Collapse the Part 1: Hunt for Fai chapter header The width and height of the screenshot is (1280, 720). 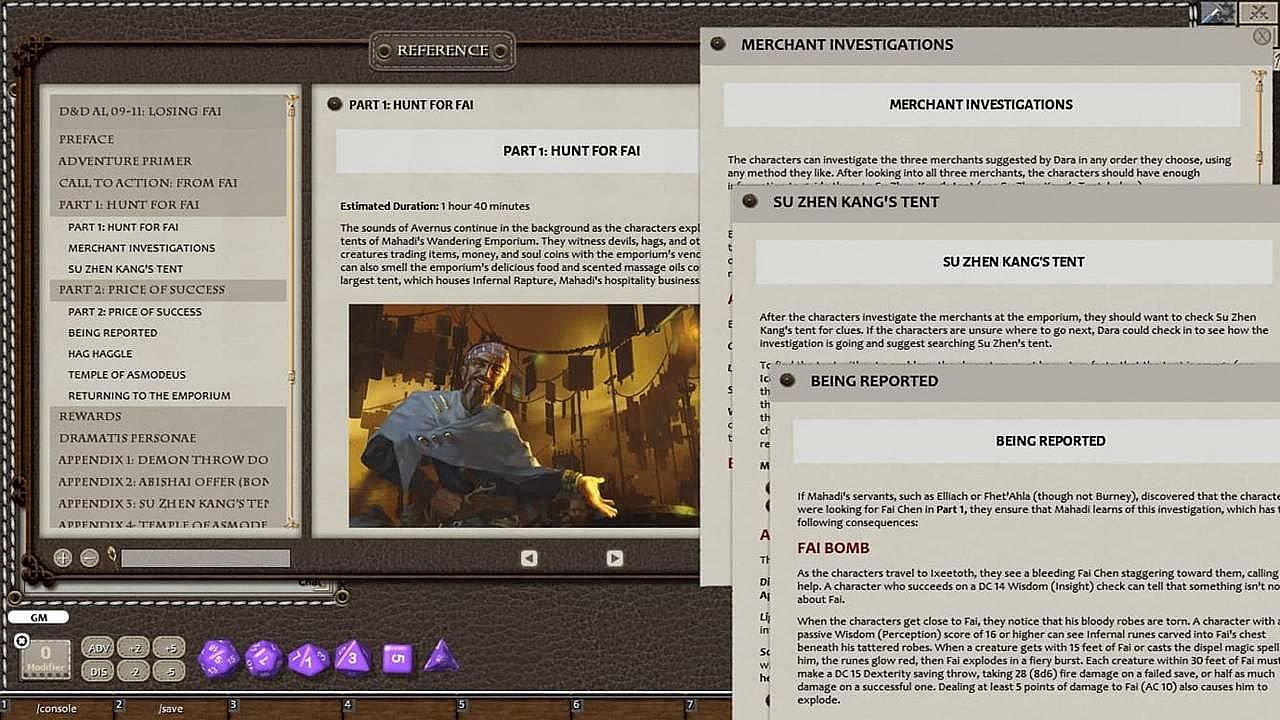pyautogui.click(x=168, y=204)
